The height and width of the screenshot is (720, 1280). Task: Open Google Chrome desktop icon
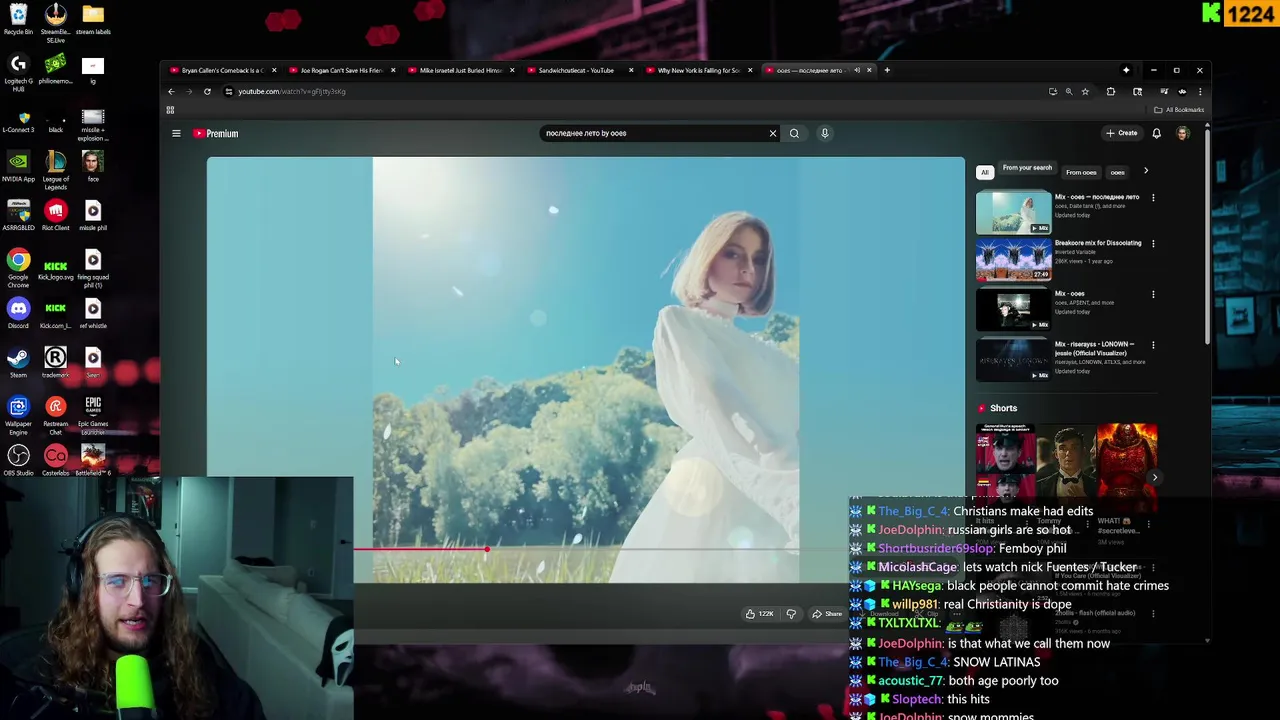[18, 269]
